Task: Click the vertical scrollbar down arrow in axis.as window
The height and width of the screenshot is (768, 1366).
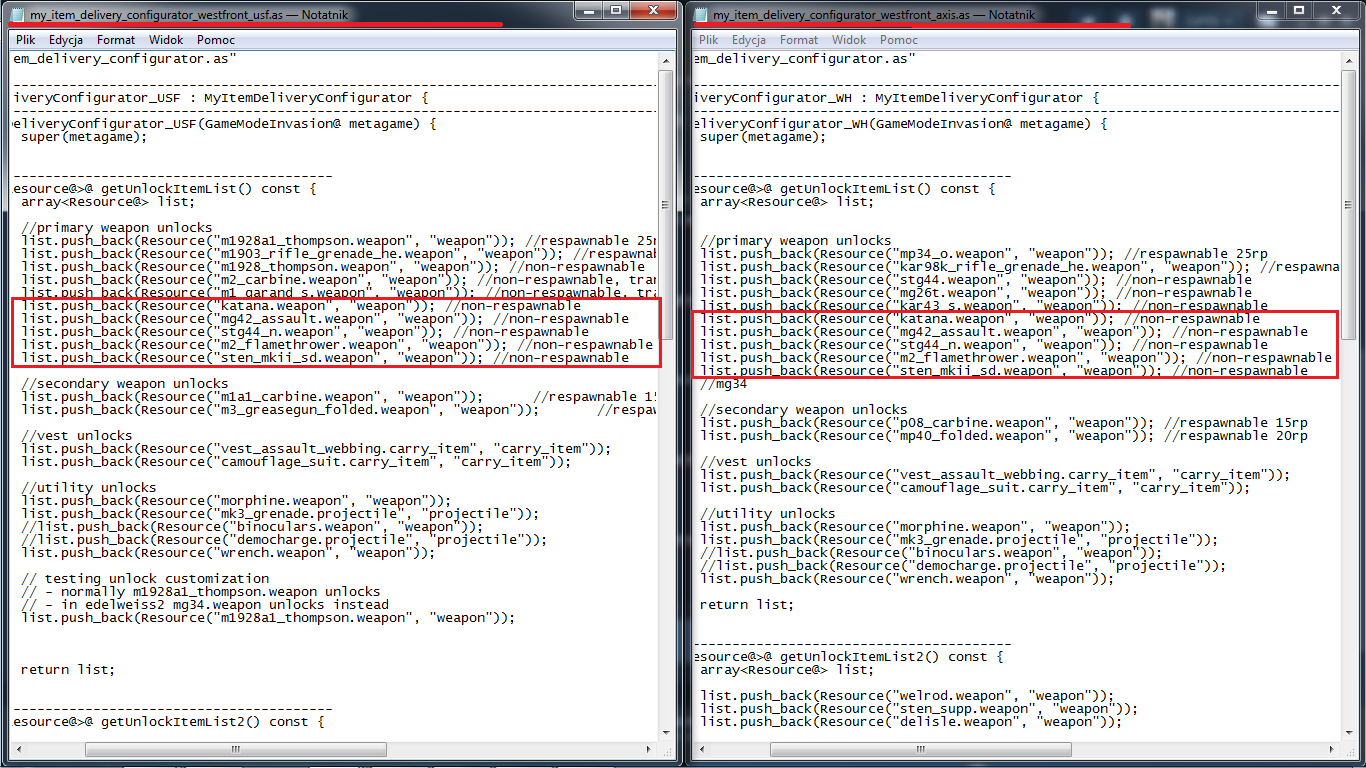Action: pyautogui.click(x=1350, y=732)
